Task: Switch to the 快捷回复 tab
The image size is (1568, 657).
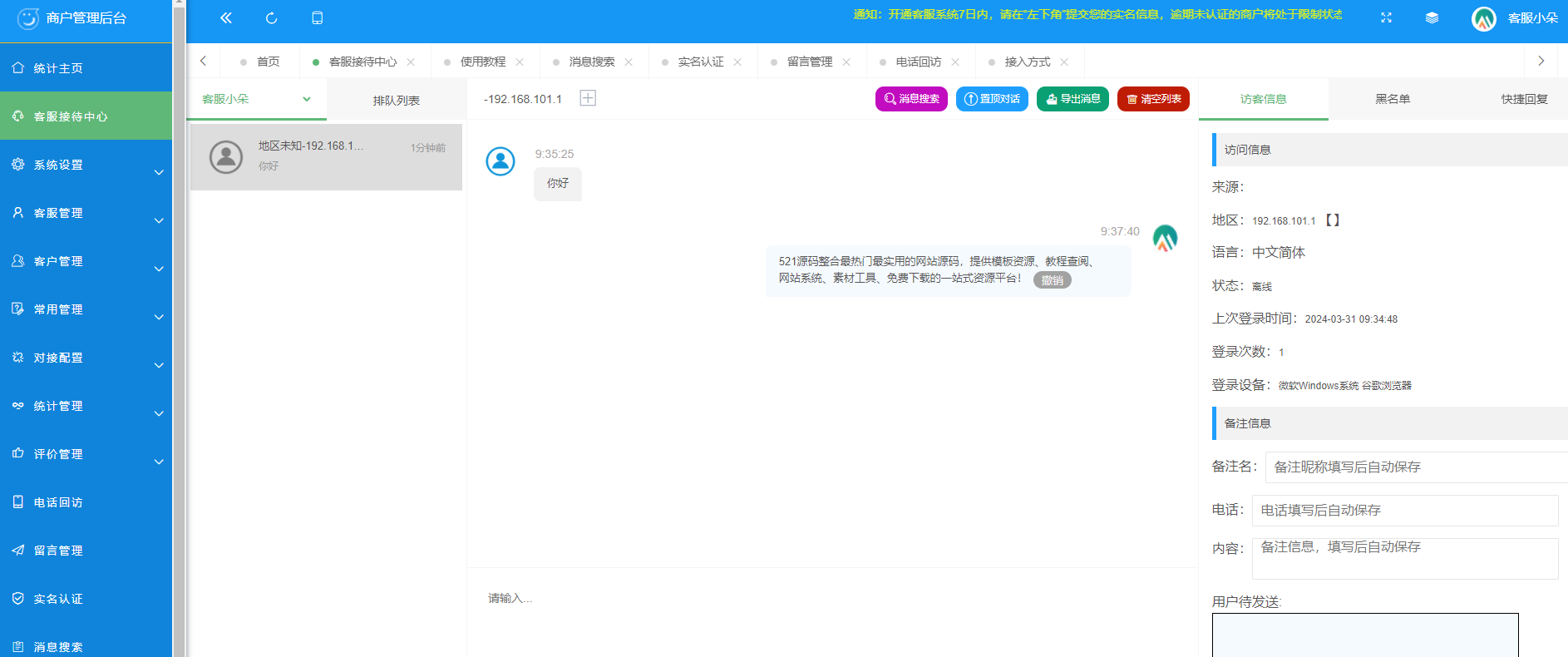Action: pyautogui.click(x=1524, y=99)
